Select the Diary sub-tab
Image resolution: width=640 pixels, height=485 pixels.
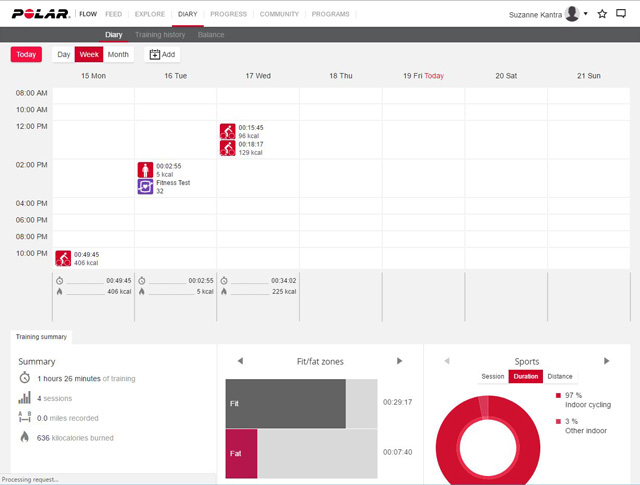click(x=113, y=35)
